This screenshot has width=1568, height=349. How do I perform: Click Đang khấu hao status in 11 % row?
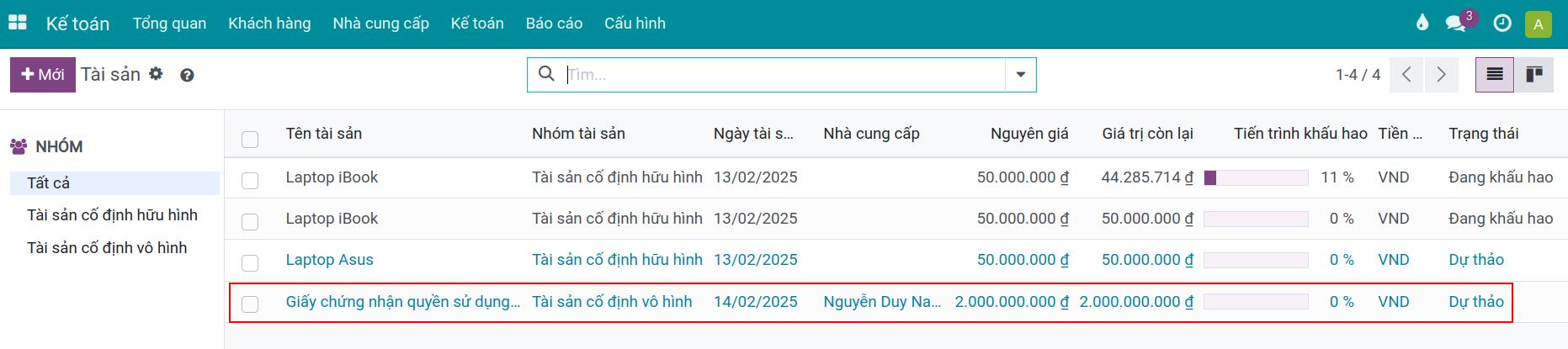coord(1500,177)
